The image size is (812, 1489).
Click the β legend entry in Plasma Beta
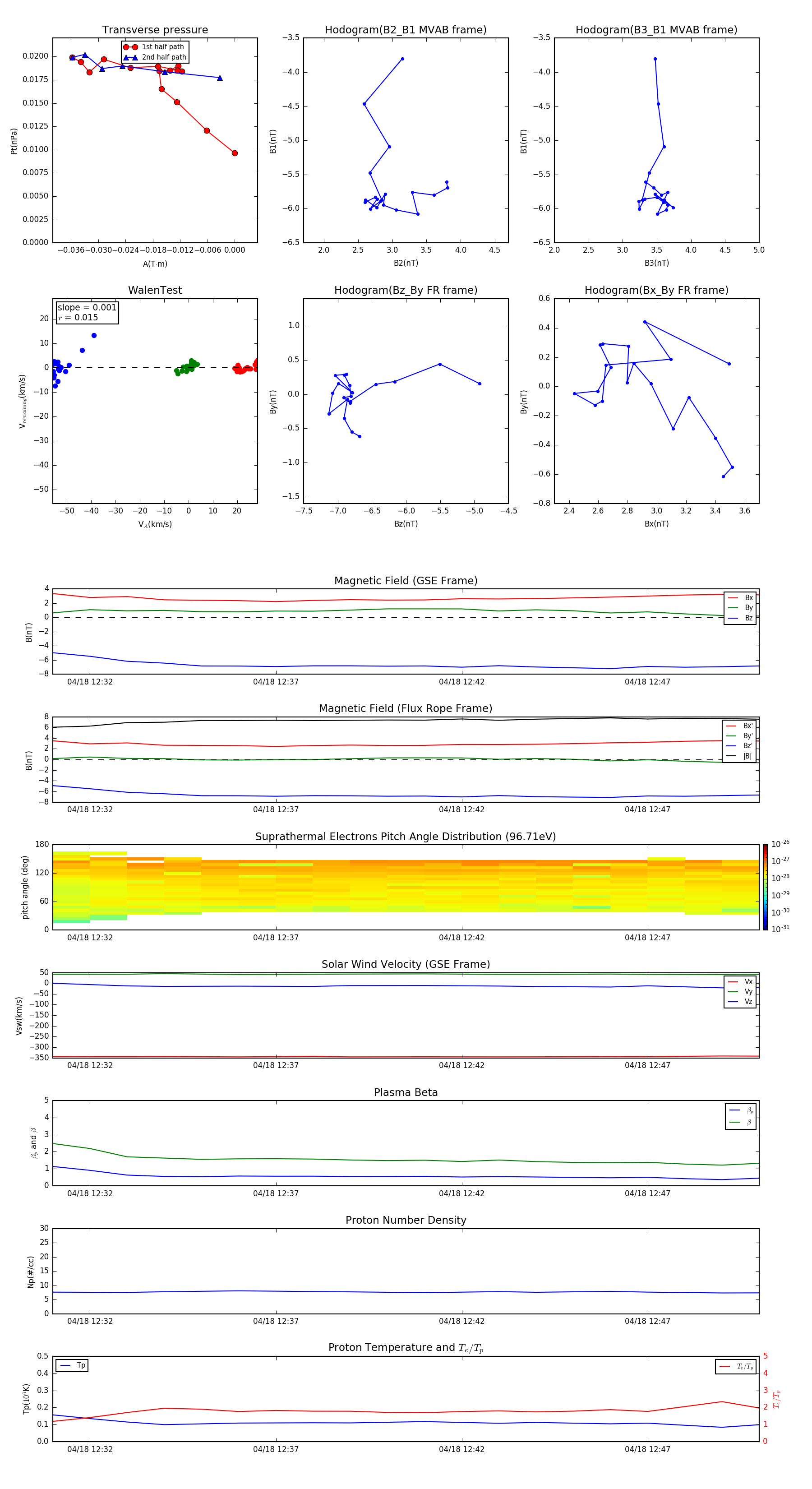742,1122
